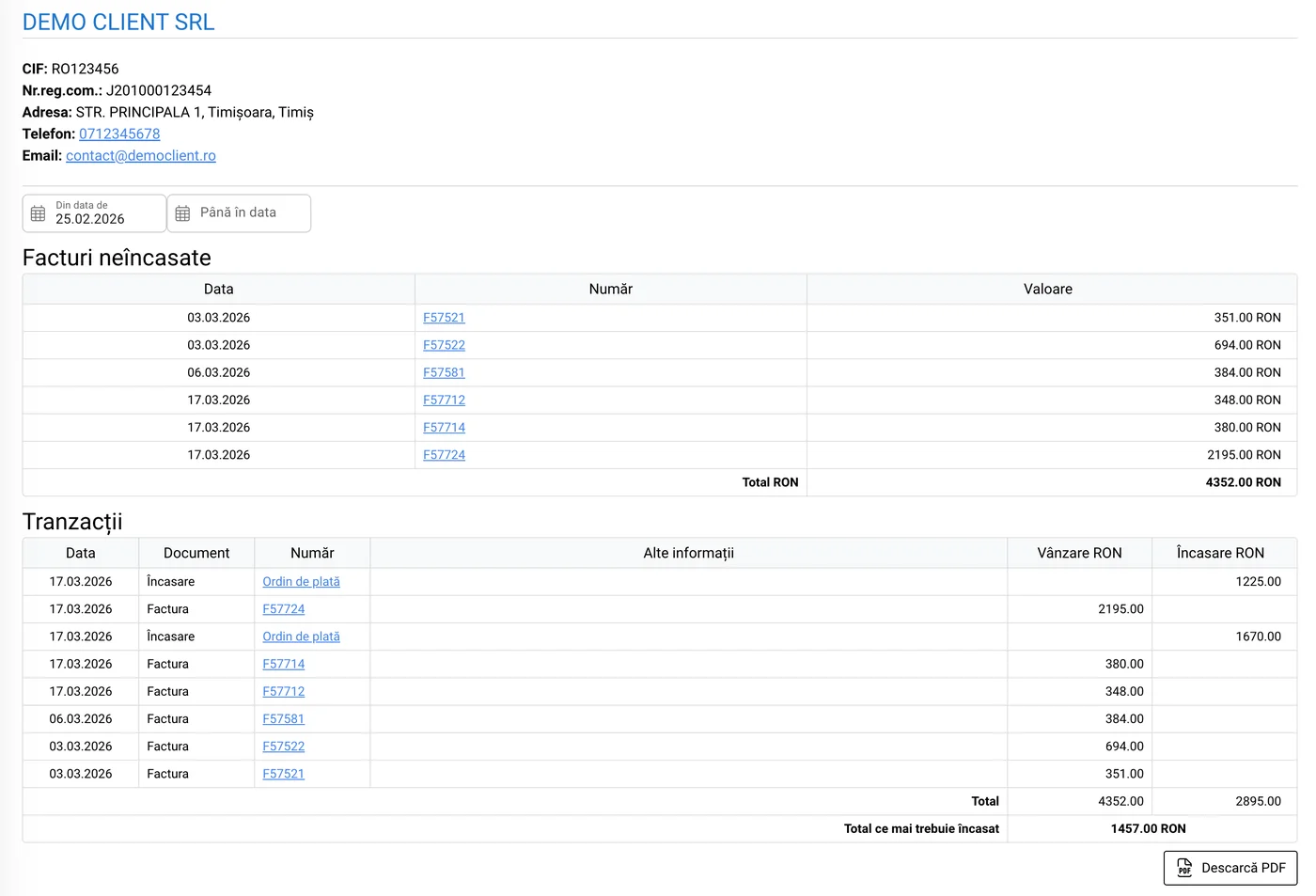Open 'Ordin de plată' for 1670.00 payment
1316x896 pixels.
pyautogui.click(x=301, y=637)
